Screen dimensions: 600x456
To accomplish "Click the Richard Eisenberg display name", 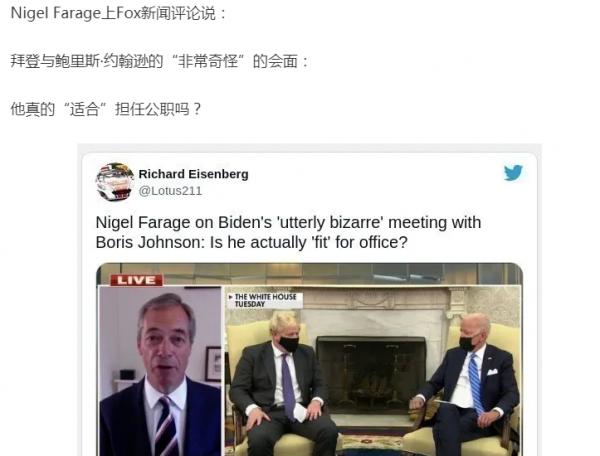I will (x=193, y=174).
